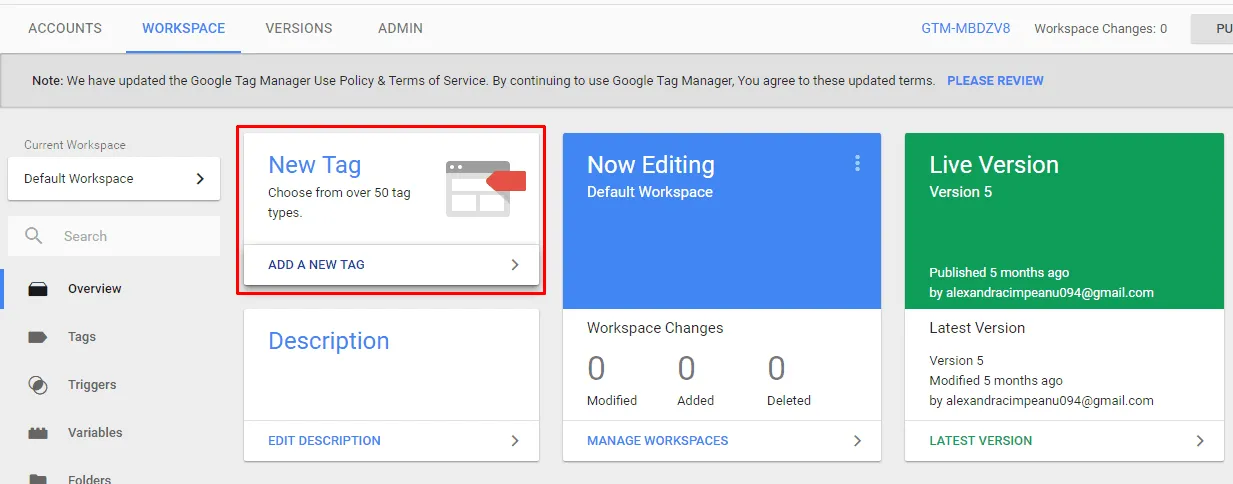The height and width of the screenshot is (484, 1233).
Task: Click the Description card heading
Action: click(328, 341)
